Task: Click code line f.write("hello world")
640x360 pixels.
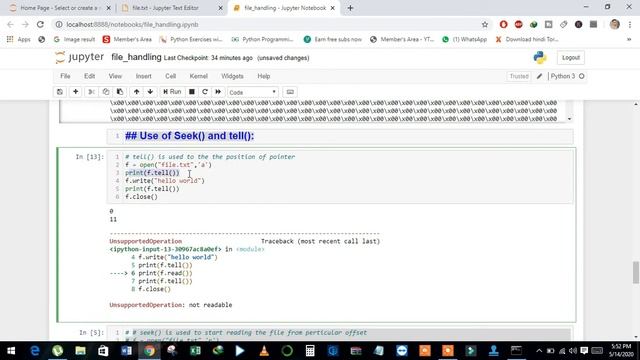Action: click(165, 180)
